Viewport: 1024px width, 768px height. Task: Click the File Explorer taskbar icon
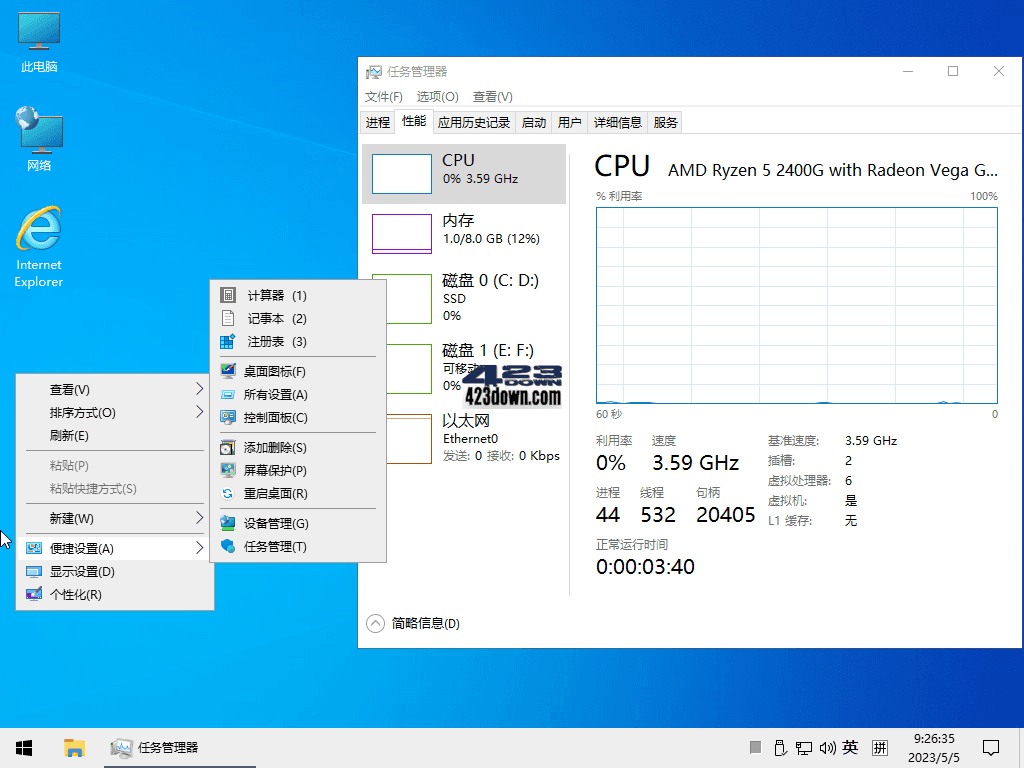(74, 747)
